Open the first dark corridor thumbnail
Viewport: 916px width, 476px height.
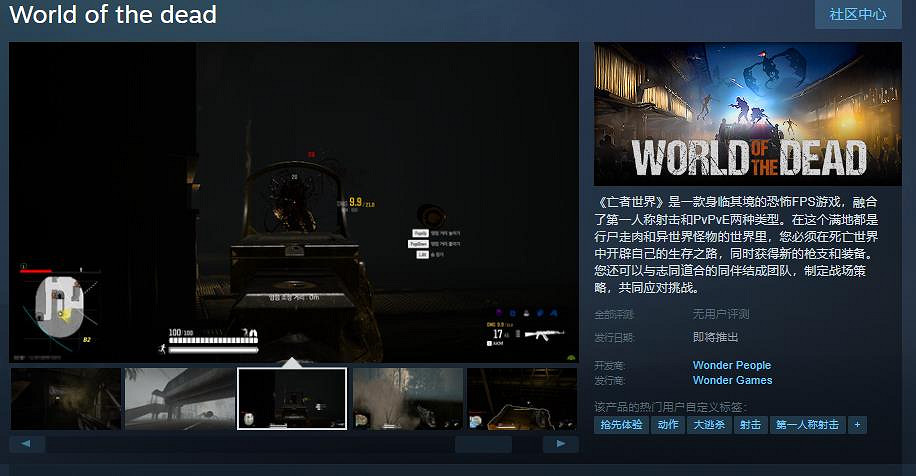tap(66, 399)
